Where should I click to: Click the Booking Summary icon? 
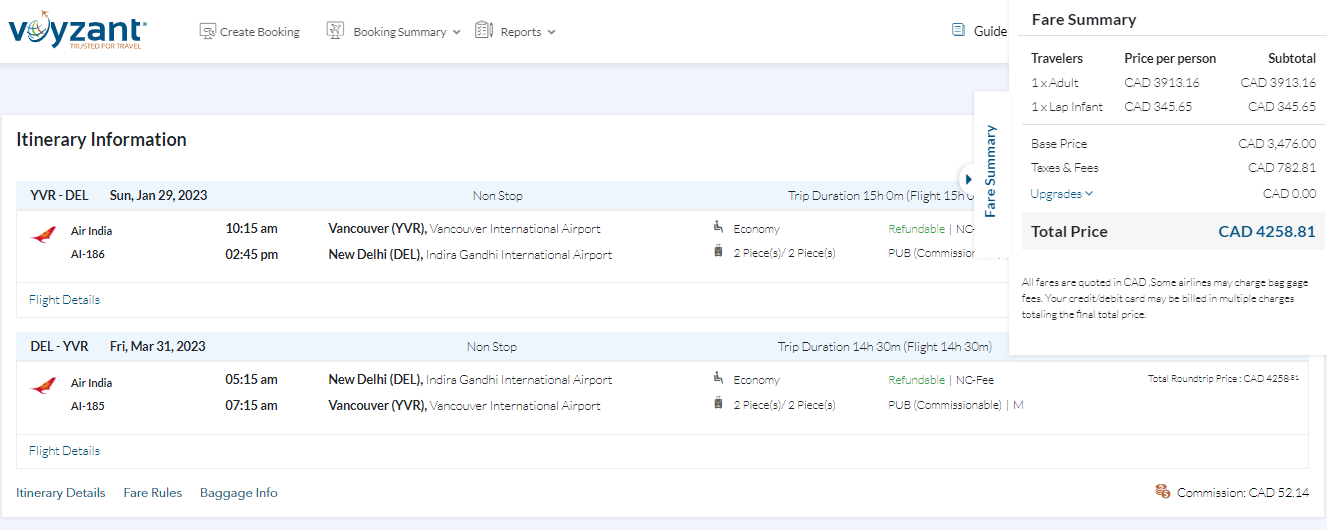pos(335,31)
